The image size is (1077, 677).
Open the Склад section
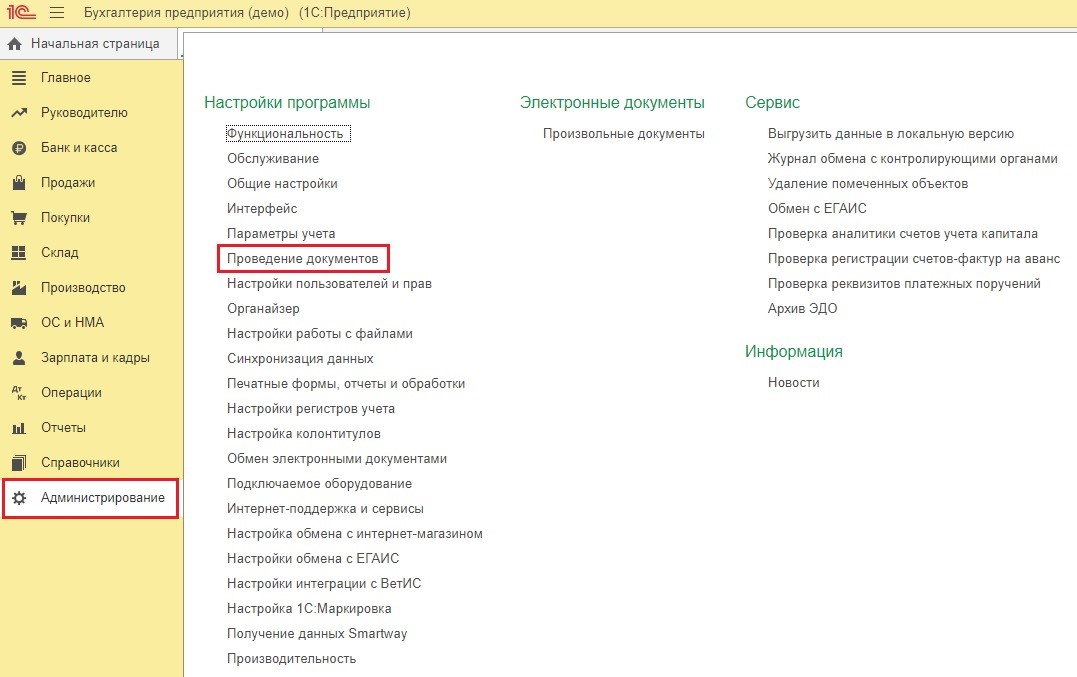pos(59,253)
